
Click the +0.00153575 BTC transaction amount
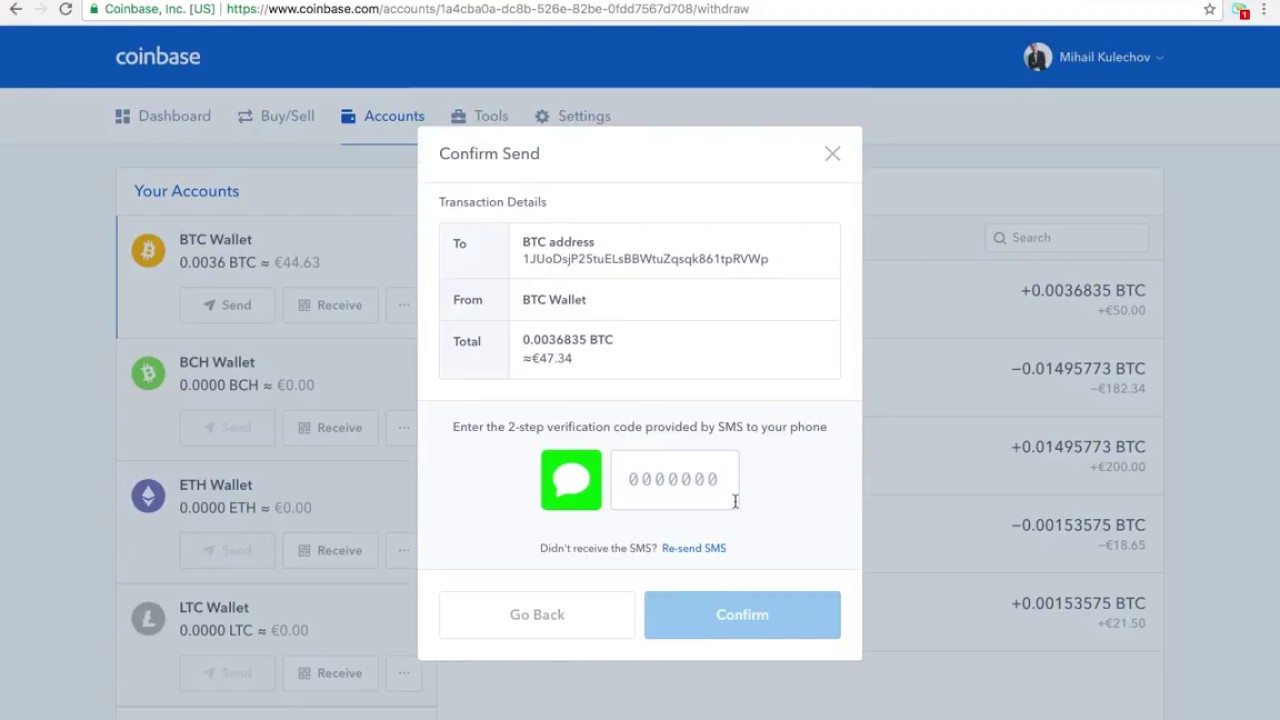(x=1078, y=603)
